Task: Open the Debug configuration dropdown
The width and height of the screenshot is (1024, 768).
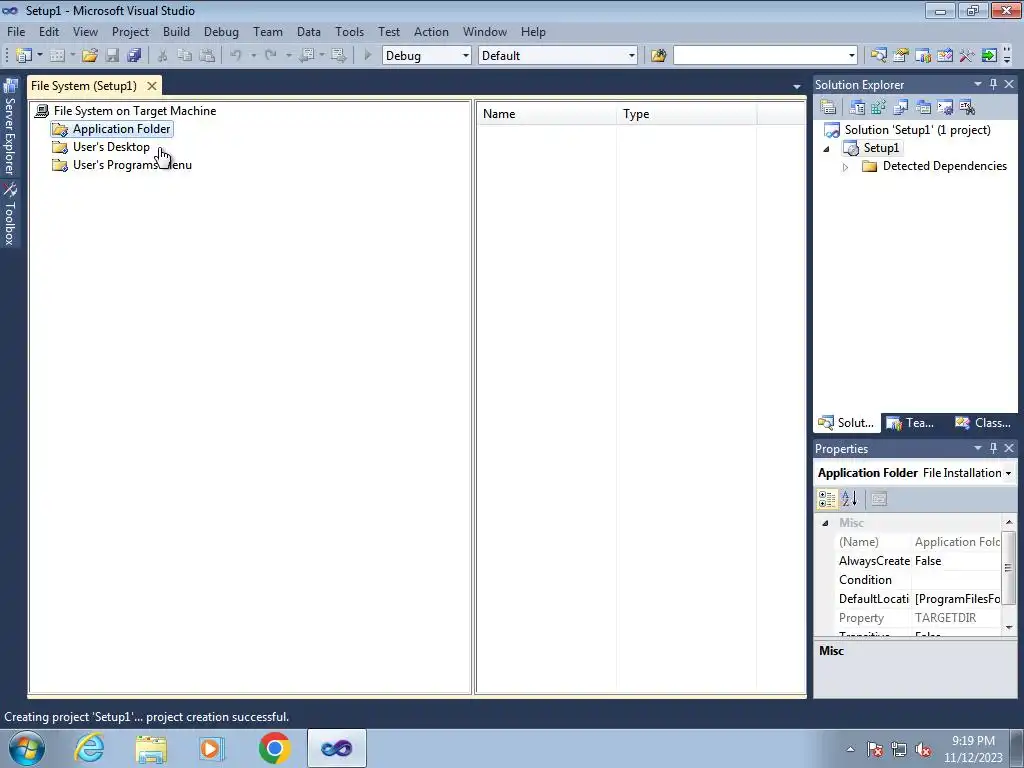Action: tap(466, 56)
